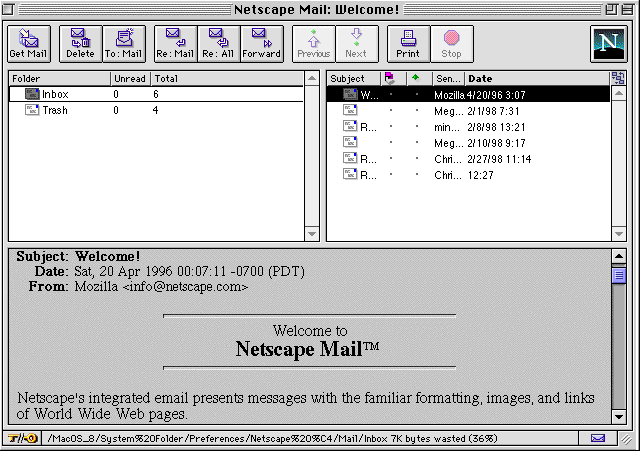
Task: Click the Netscape N logo icon
Action: click(x=608, y=44)
